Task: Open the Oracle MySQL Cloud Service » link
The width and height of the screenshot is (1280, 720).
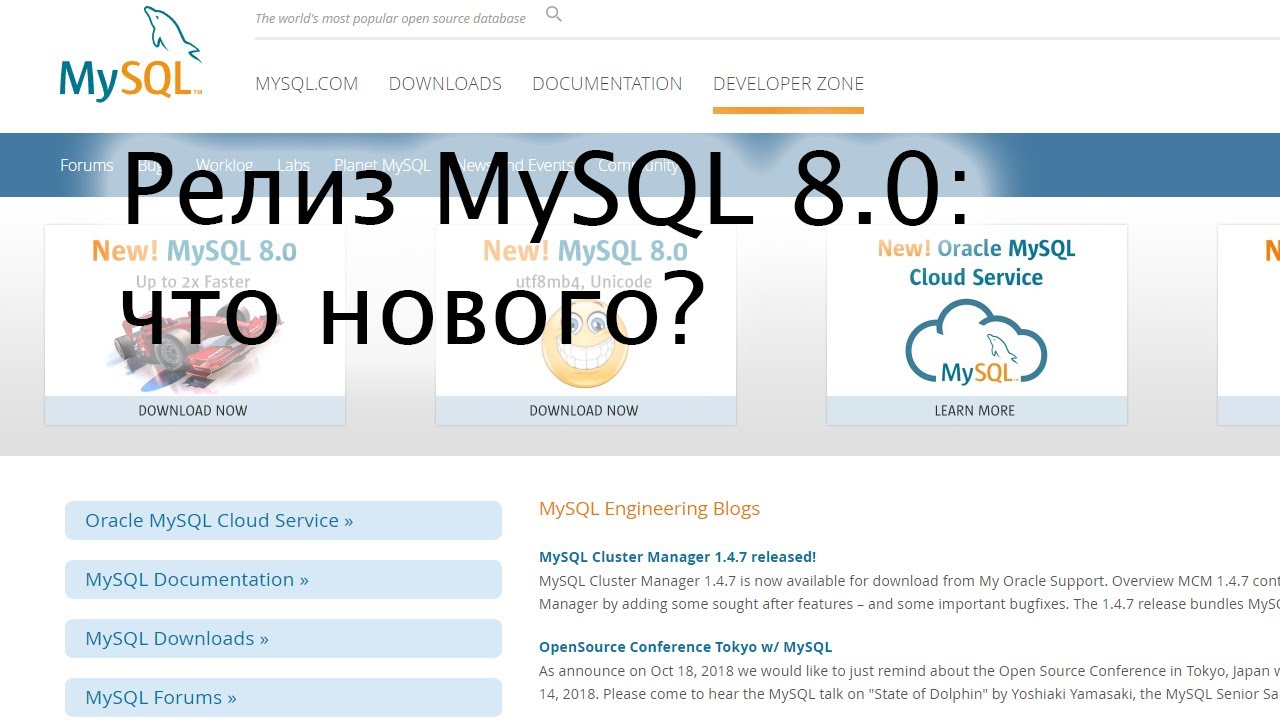Action: [x=283, y=520]
